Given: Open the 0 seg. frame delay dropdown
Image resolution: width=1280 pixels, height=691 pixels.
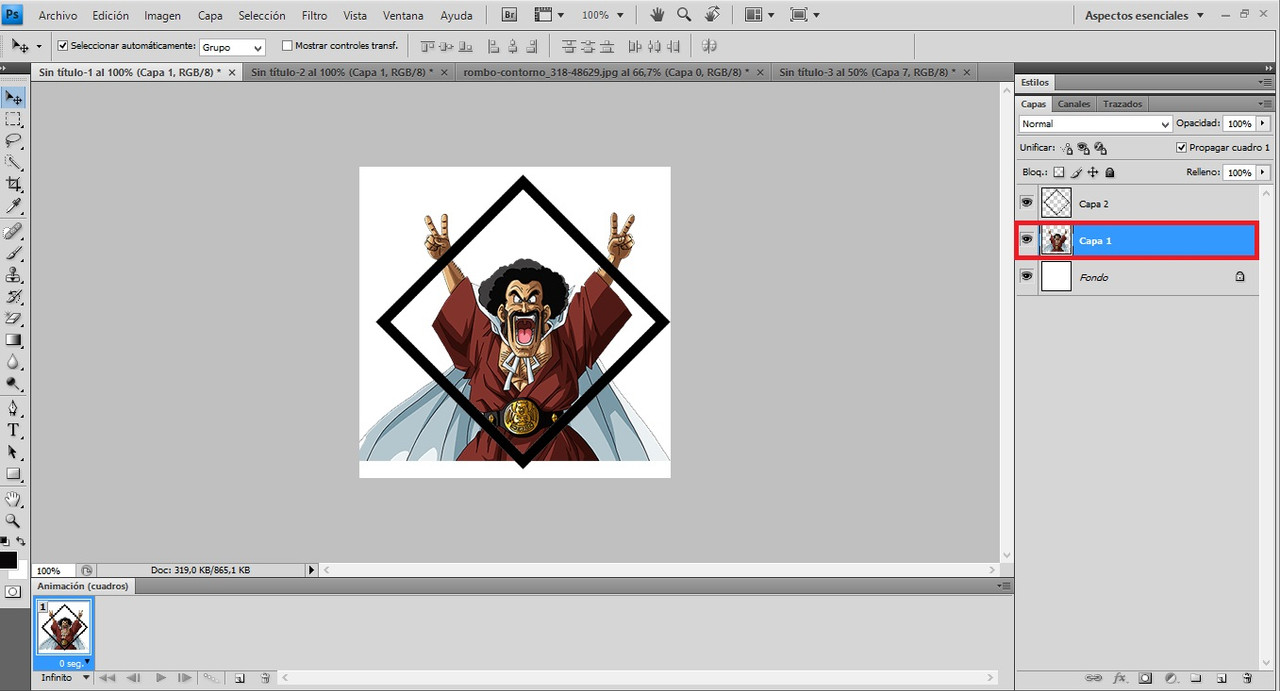Looking at the screenshot, I should [74, 663].
